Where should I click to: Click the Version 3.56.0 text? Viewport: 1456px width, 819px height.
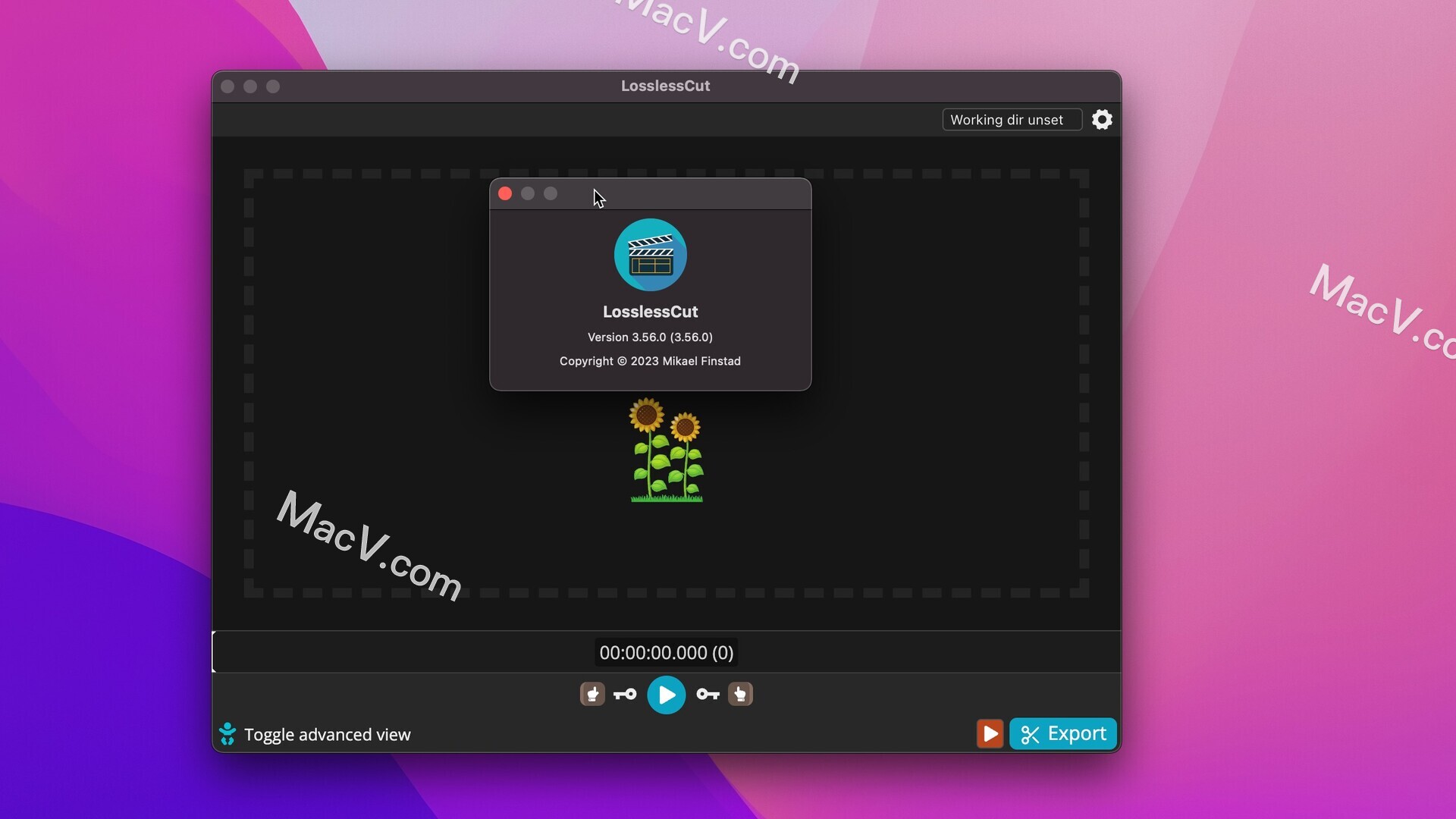coord(650,337)
